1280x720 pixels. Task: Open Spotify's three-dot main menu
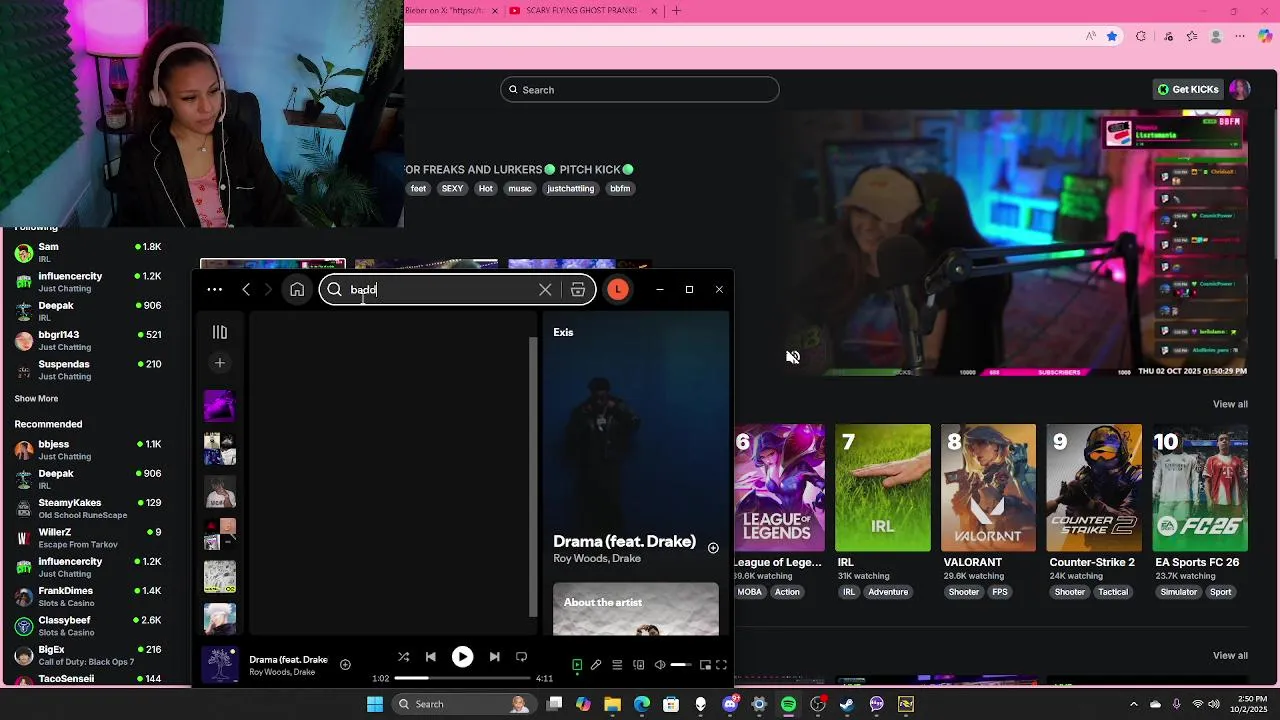pos(214,290)
